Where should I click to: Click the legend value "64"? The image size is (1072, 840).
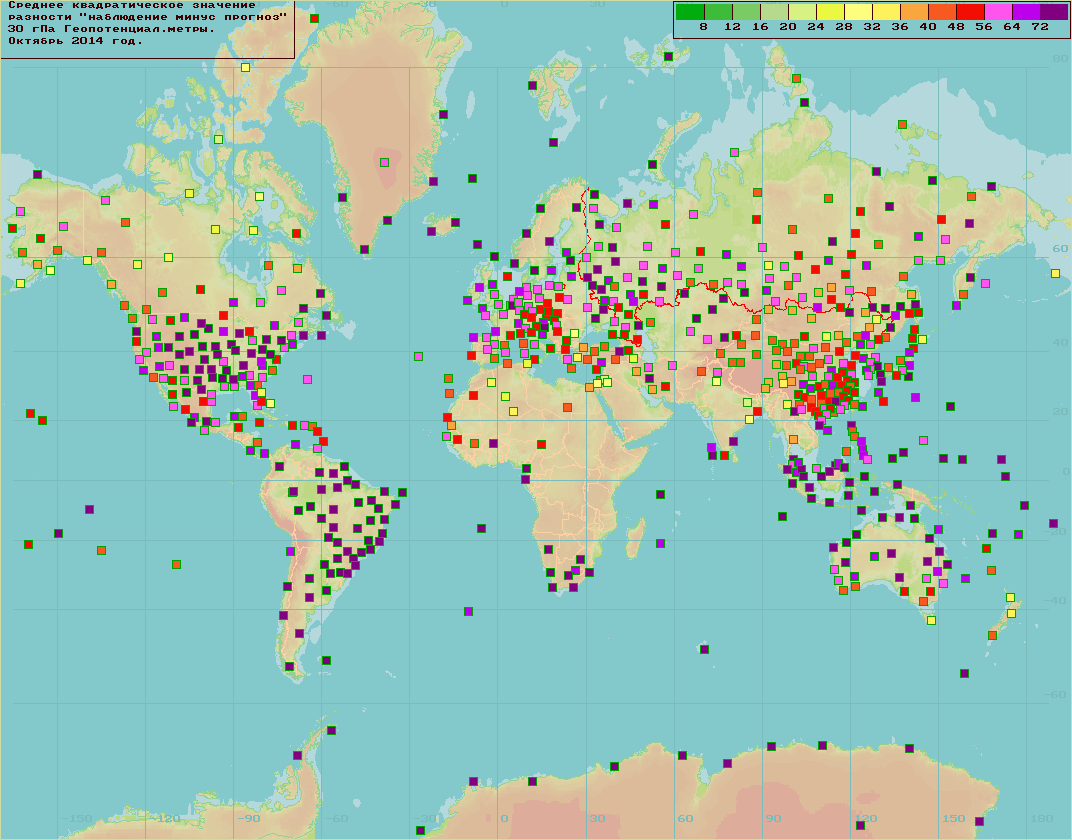click(x=1012, y=27)
